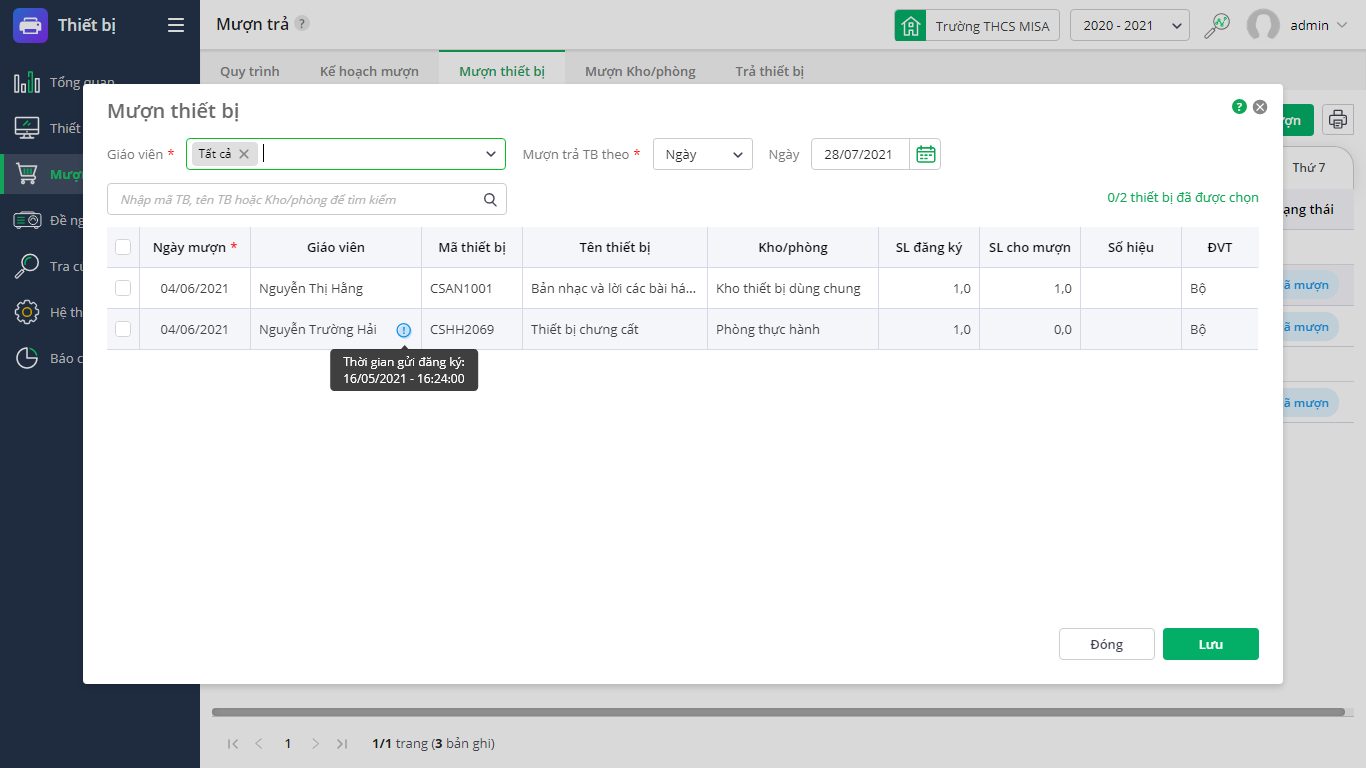This screenshot has width=1366, height=768.
Task: Click the Đóng button
Action: tap(1107, 644)
